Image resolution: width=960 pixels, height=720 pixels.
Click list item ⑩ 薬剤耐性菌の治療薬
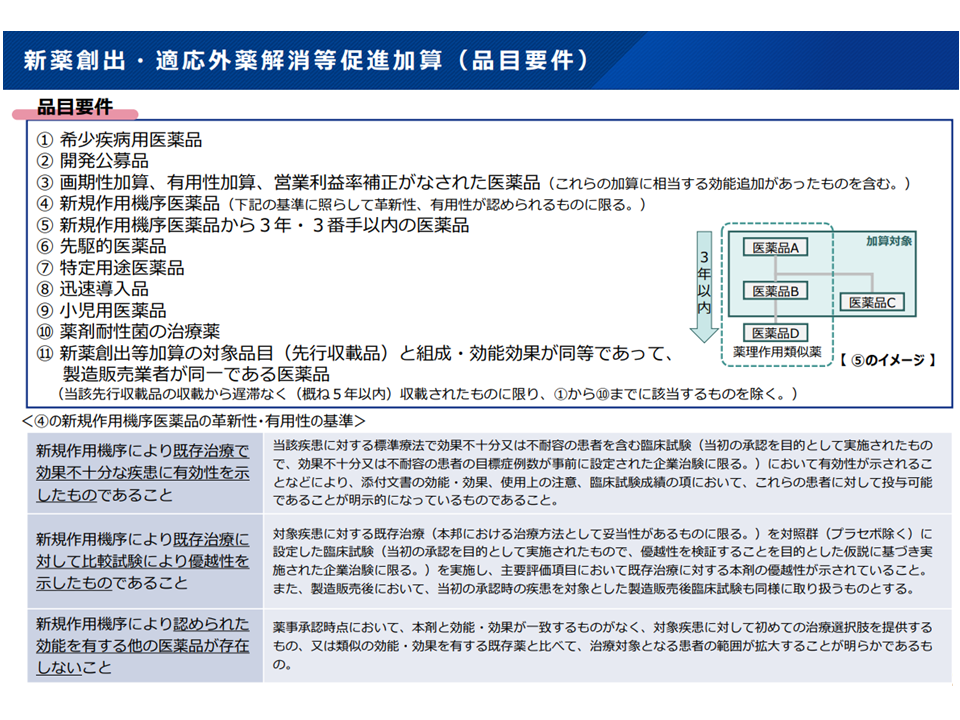click(x=128, y=332)
